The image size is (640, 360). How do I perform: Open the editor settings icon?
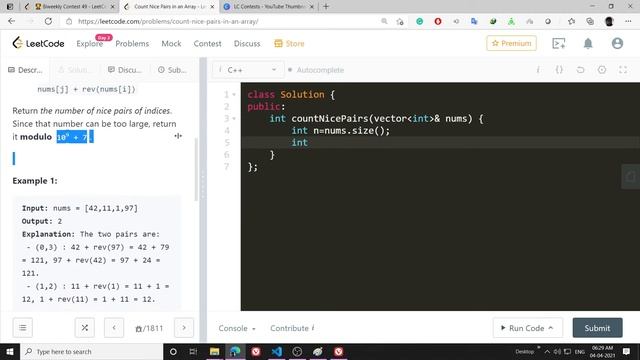(602, 70)
